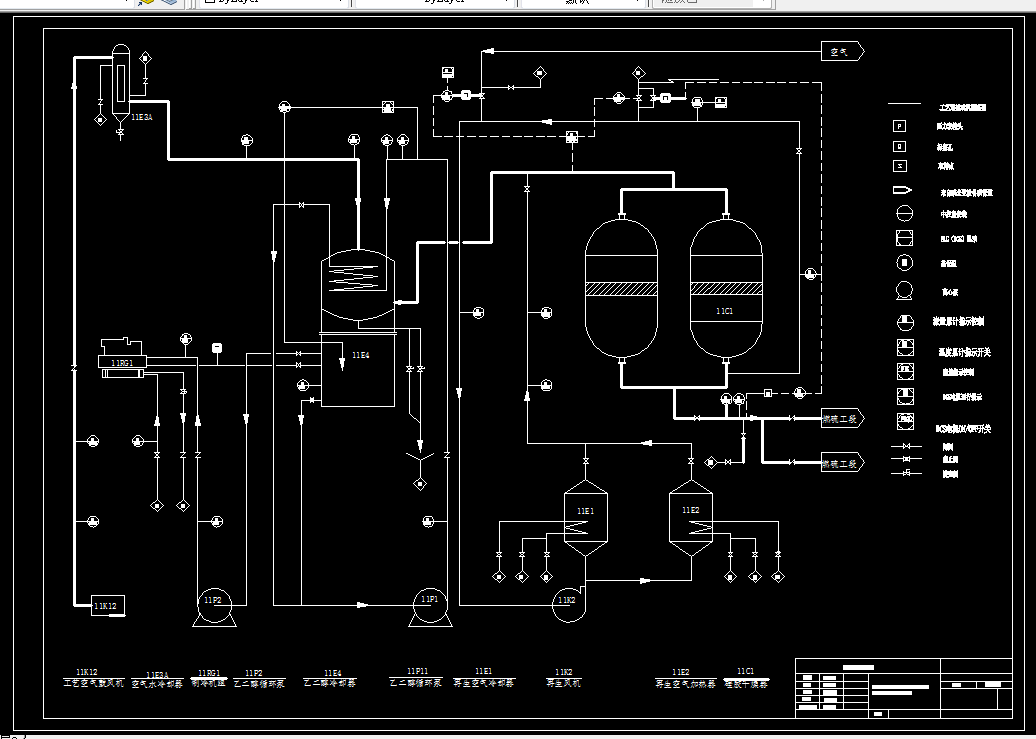Click the legend plain circle instrument symbol

click(905, 214)
